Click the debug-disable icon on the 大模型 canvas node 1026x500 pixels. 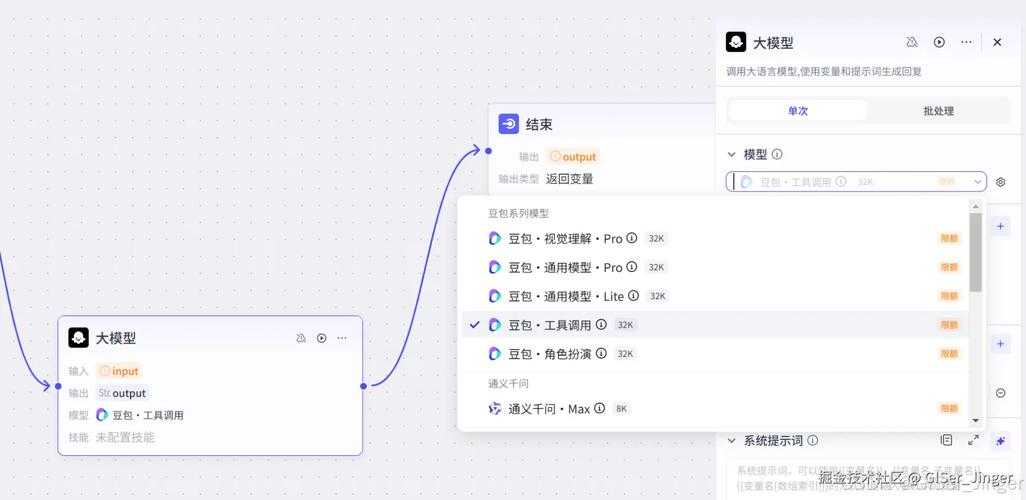point(301,338)
